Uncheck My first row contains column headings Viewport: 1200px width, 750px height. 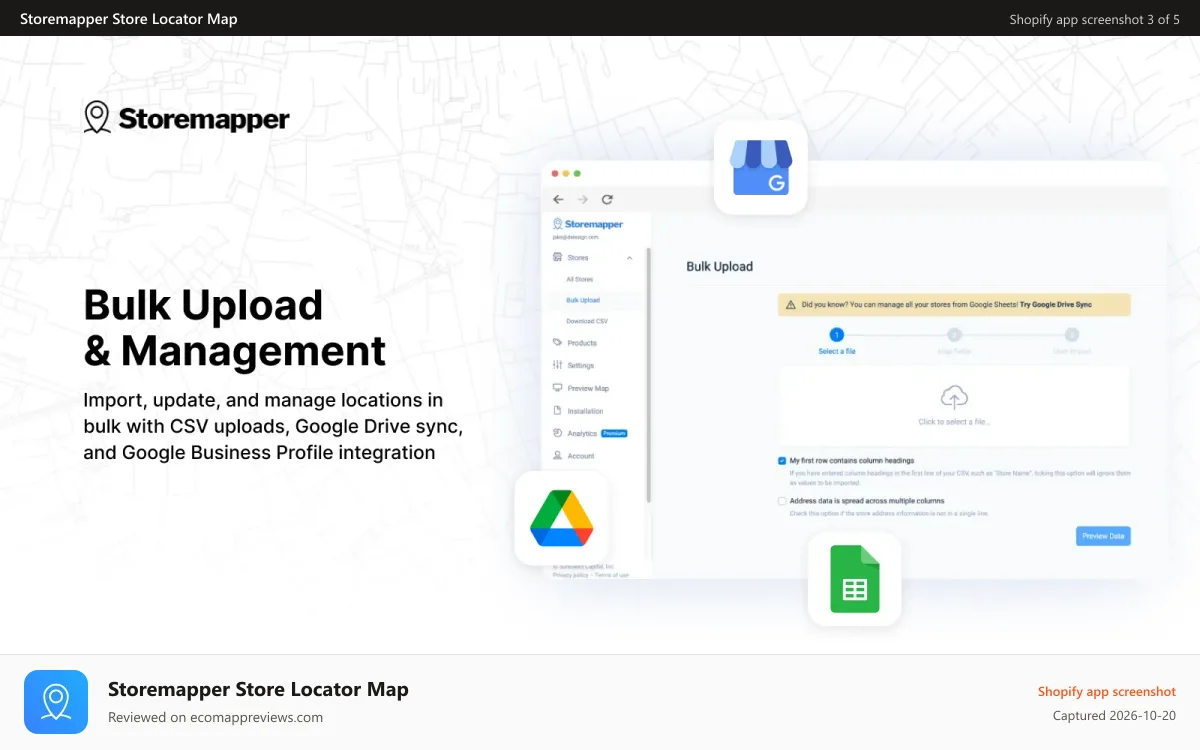pyautogui.click(x=782, y=461)
